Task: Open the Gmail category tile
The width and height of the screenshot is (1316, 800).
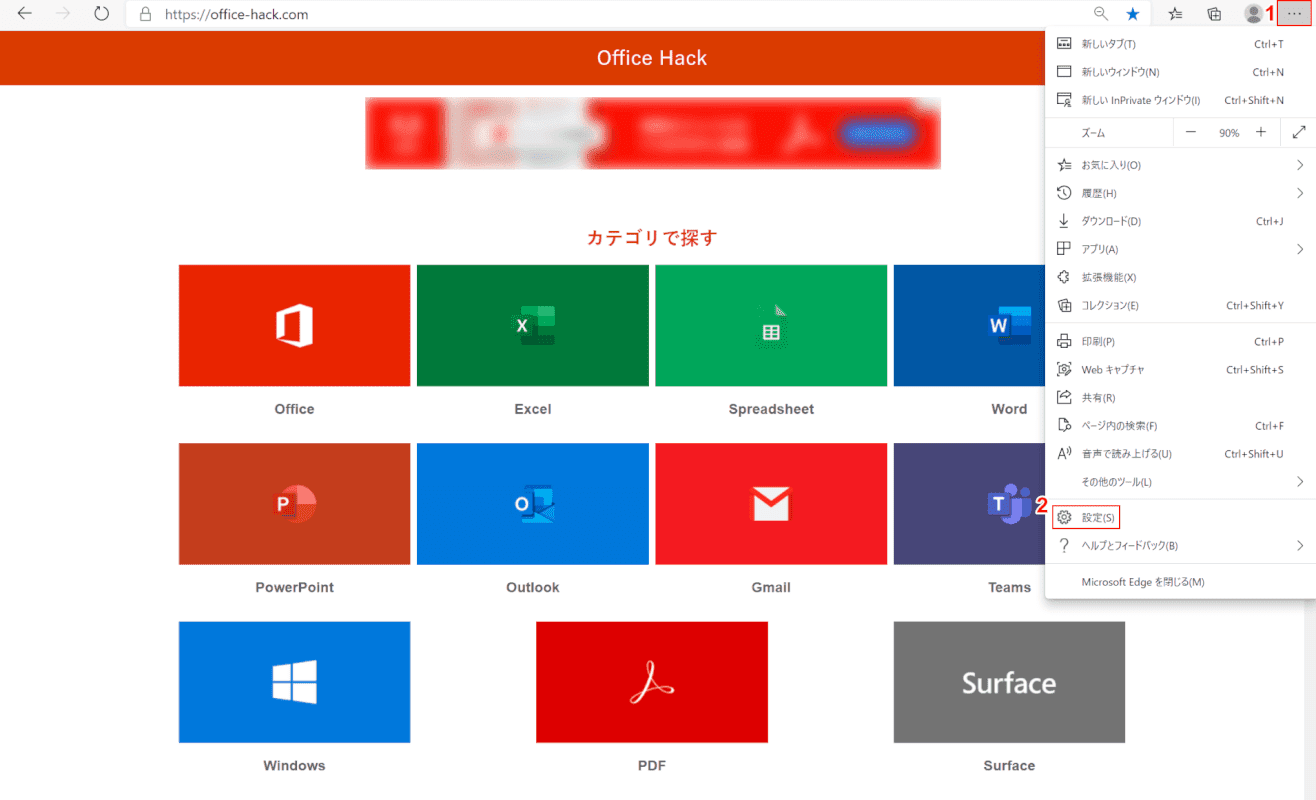Action: click(771, 504)
